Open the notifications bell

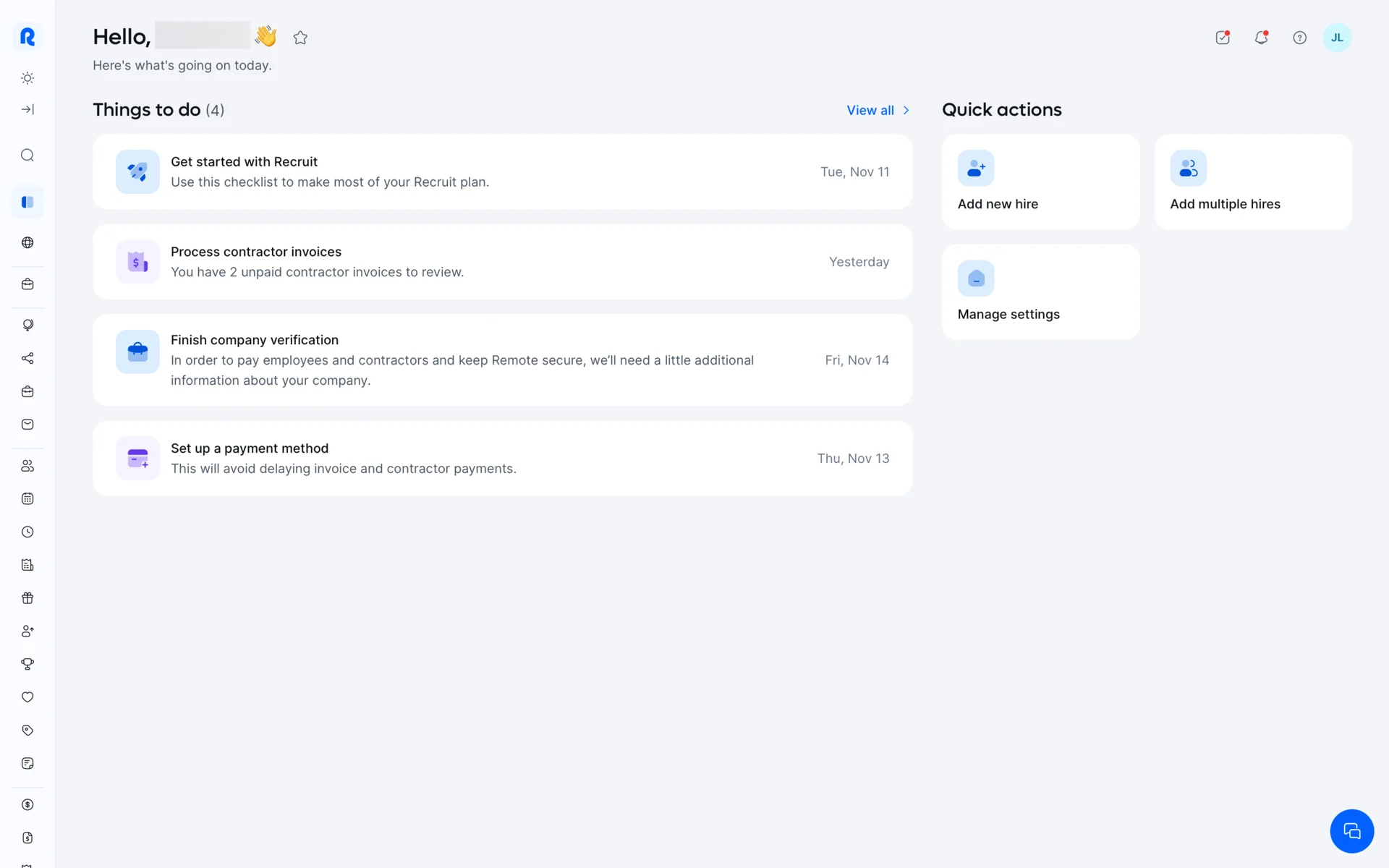tap(1261, 38)
